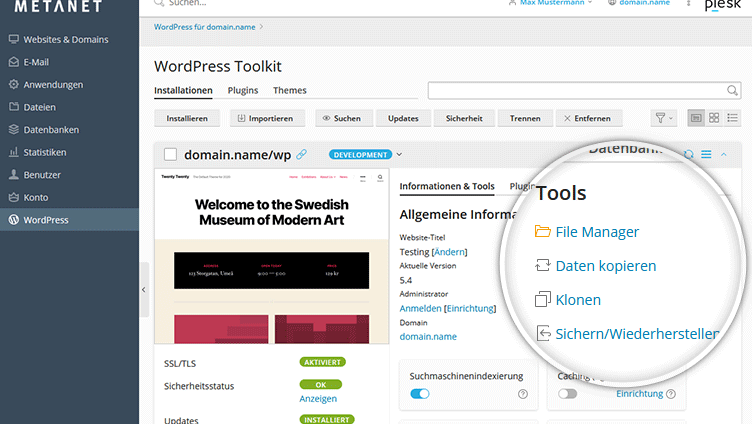Click the Klonen copy icon
This screenshot has height=424, width=752.
click(542, 299)
